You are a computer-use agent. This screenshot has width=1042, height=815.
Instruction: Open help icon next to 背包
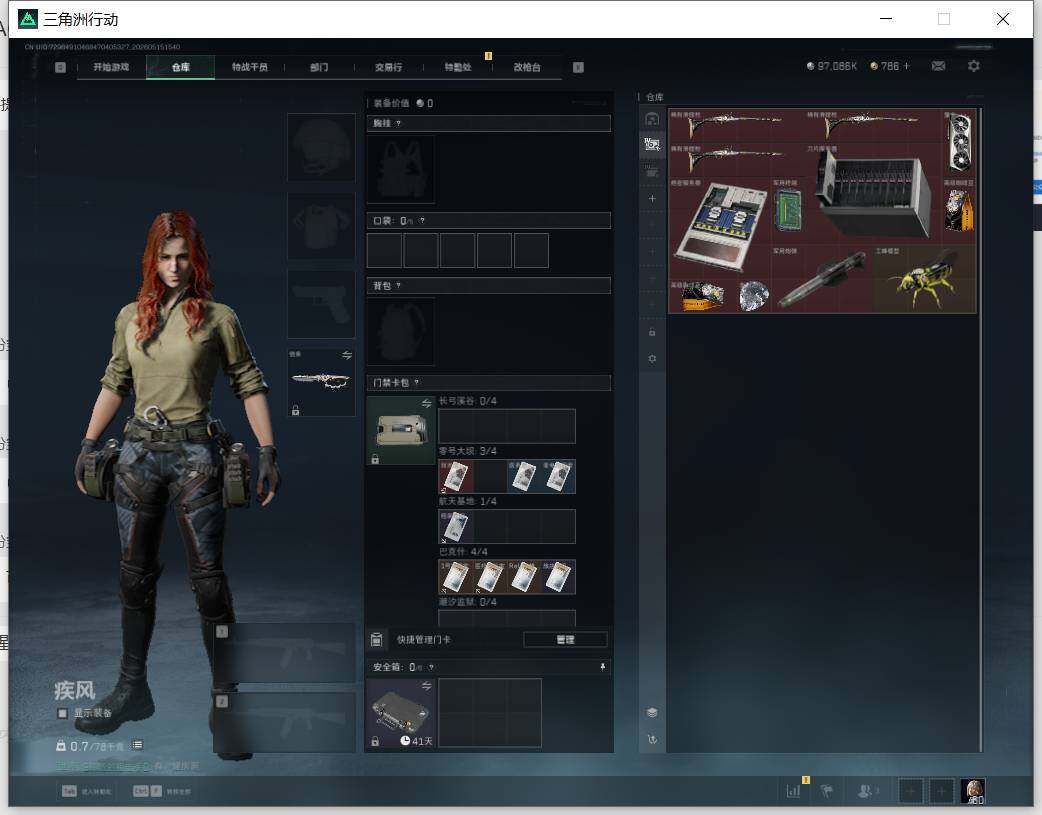click(398, 286)
